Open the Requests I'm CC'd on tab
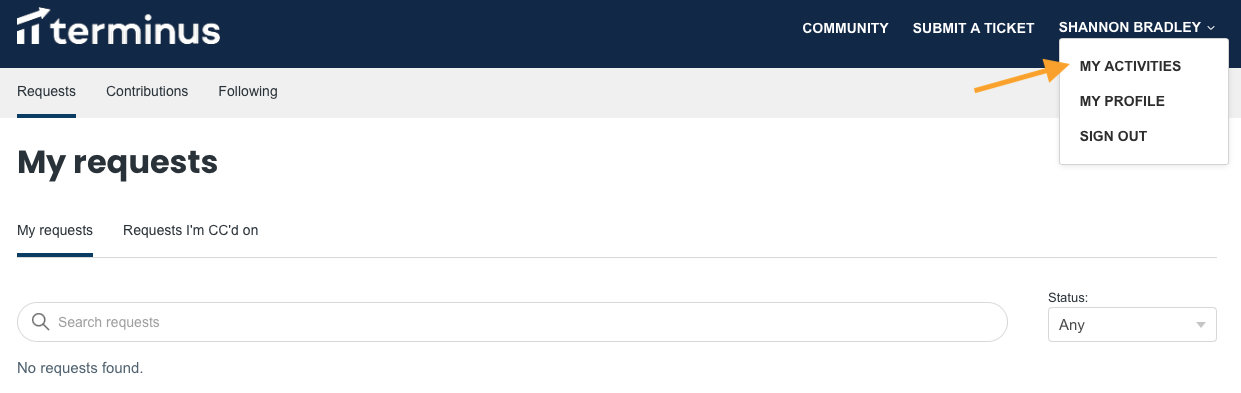The height and width of the screenshot is (393, 1241). pyautogui.click(x=191, y=230)
